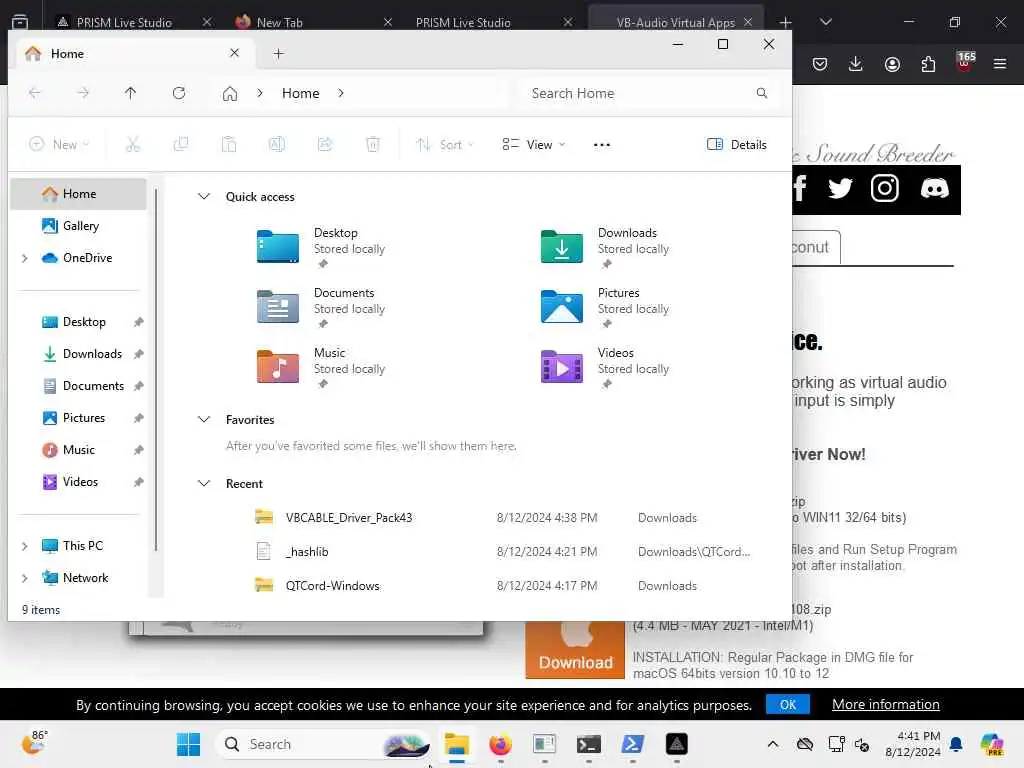Unpin Music in the navigation pane
1024x768 pixels.
tap(138, 450)
